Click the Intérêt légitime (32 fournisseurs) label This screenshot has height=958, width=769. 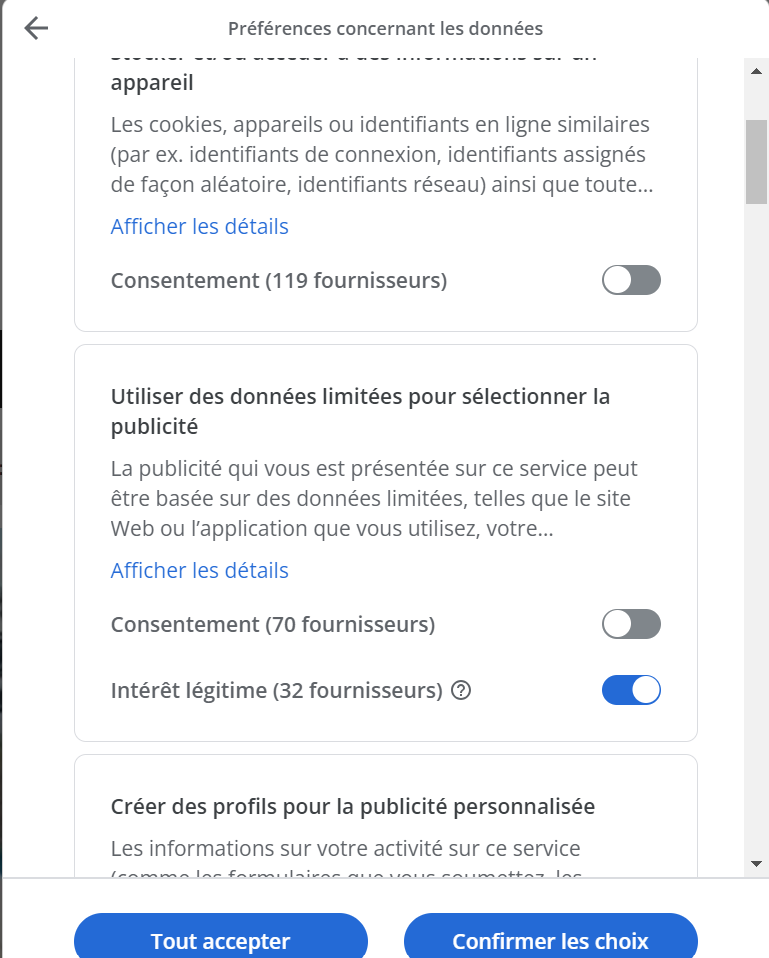click(276, 690)
